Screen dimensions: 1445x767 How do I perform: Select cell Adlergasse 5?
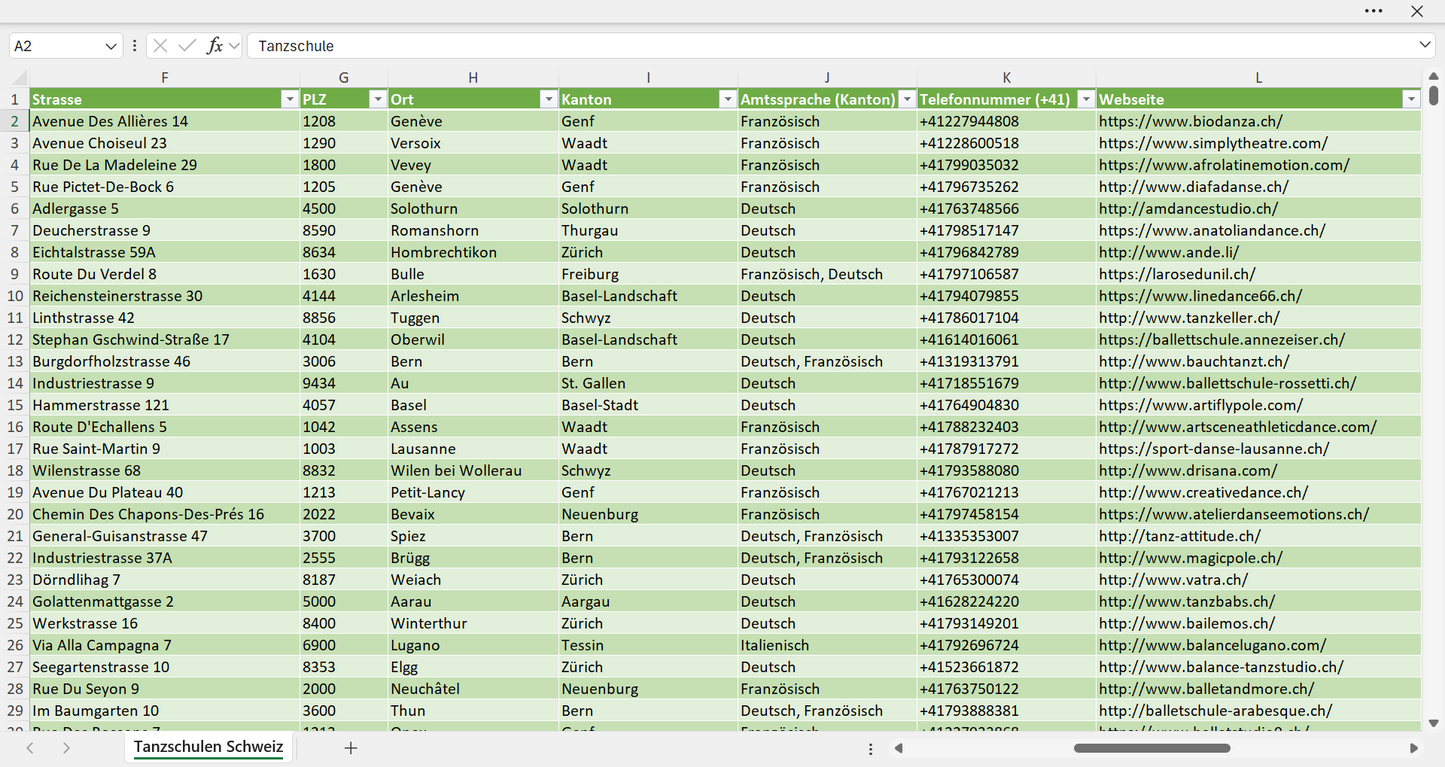pyautogui.click(x=164, y=209)
